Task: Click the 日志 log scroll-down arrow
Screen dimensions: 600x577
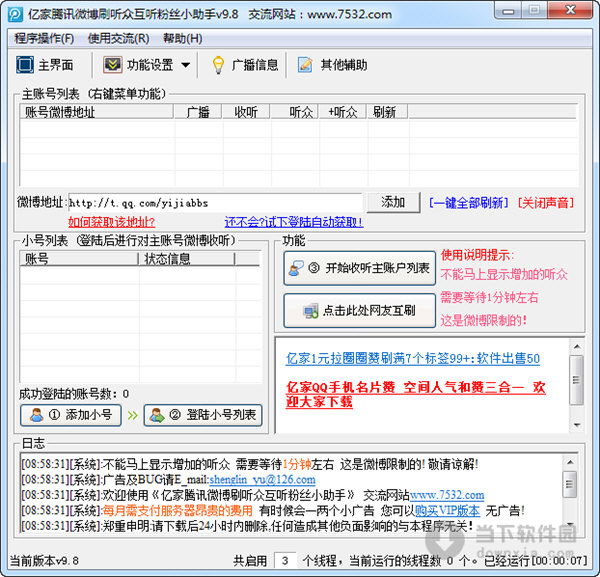Action: click(570, 524)
